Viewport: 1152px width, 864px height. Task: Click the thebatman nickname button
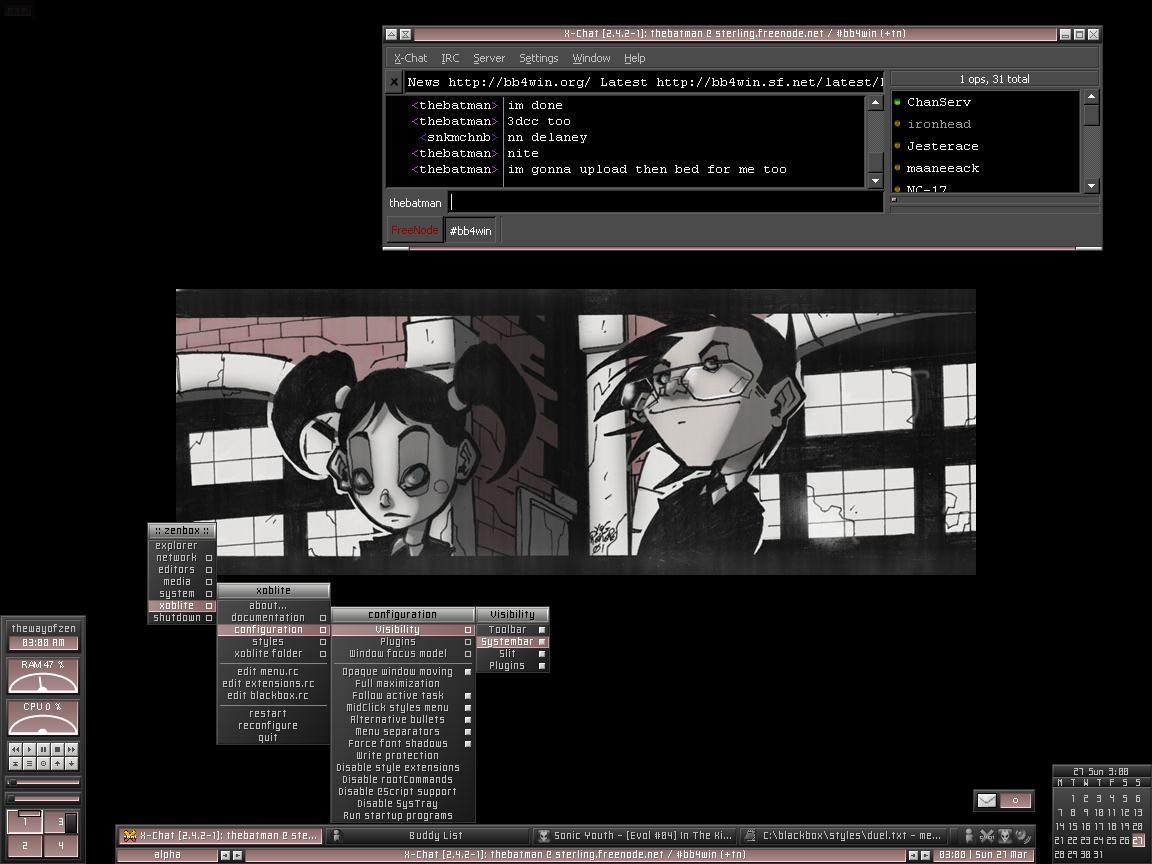tap(415, 203)
